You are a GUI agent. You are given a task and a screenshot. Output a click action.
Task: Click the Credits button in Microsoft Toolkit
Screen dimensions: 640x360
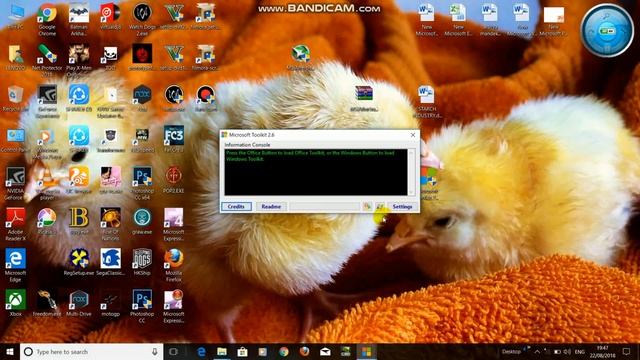[236, 207]
